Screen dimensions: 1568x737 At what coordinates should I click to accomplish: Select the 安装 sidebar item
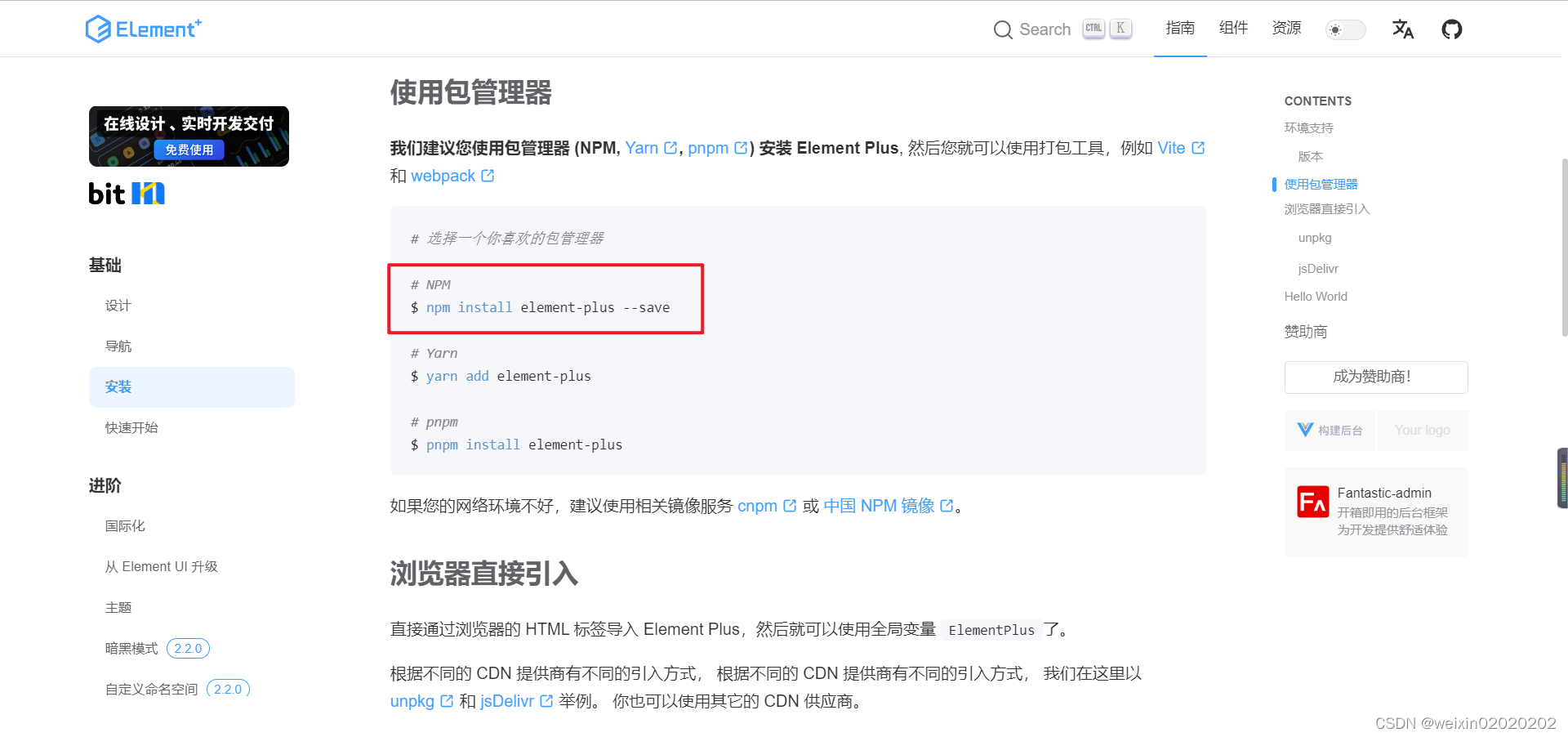click(x=192, y=387)
